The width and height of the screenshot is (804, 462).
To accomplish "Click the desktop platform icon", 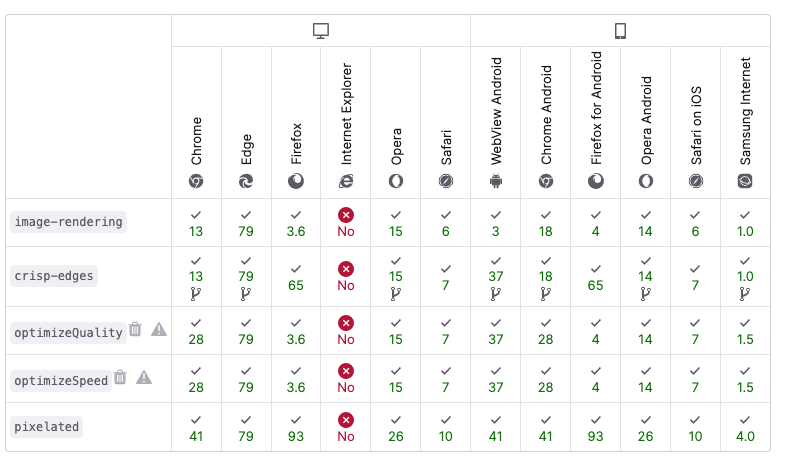I will tap(321, 32).
